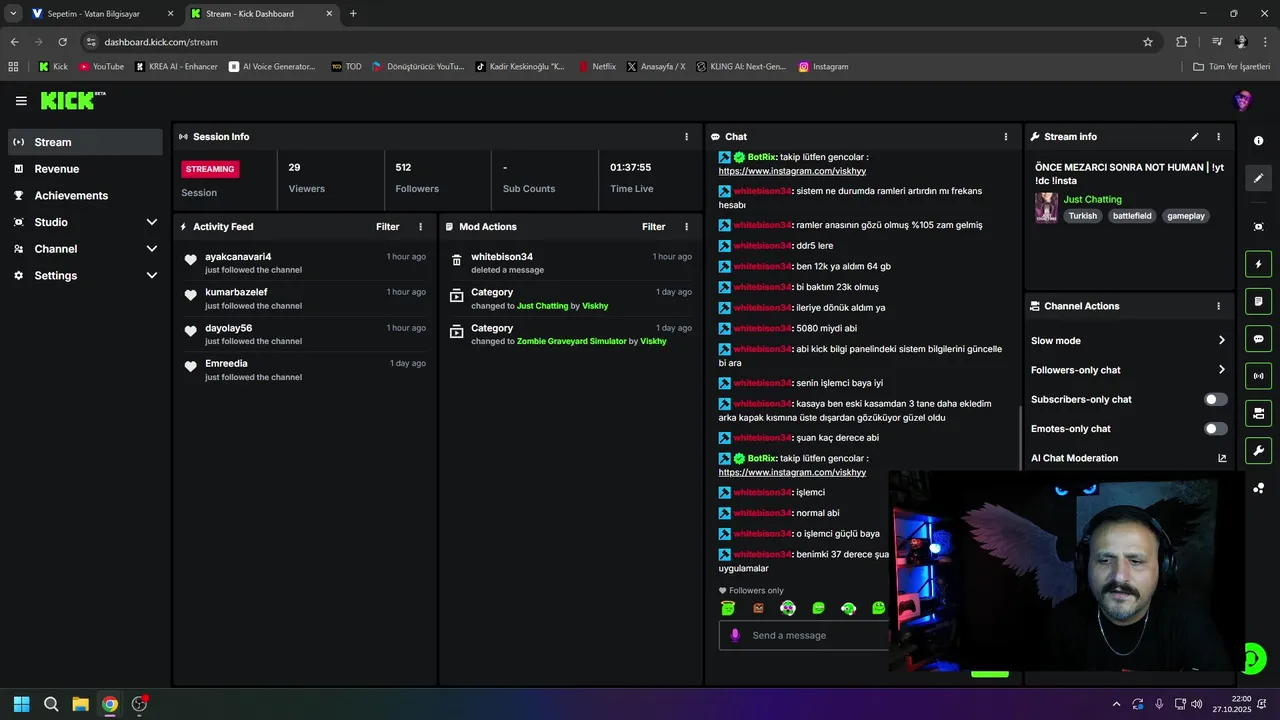Click the Stream info edit pencil
Screen dimensions: 1280x720
pyautogui.click(x=1194, y=137)
